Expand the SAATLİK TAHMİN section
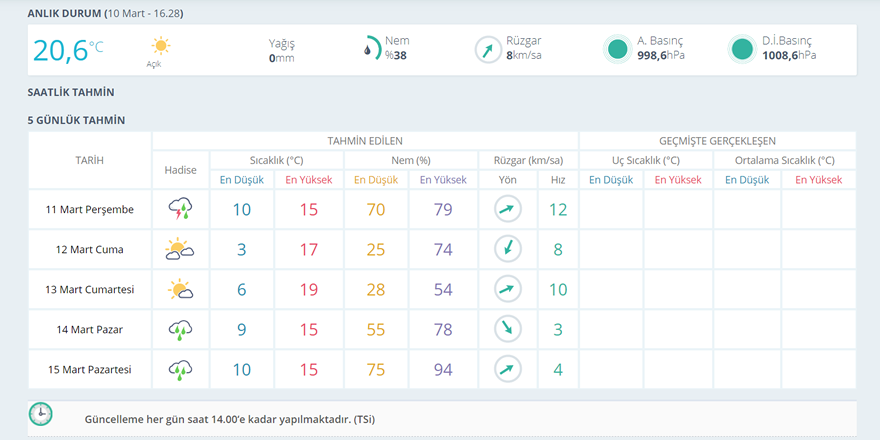The image size is (880, 440). pyautogui.click(x=71, y=92)
